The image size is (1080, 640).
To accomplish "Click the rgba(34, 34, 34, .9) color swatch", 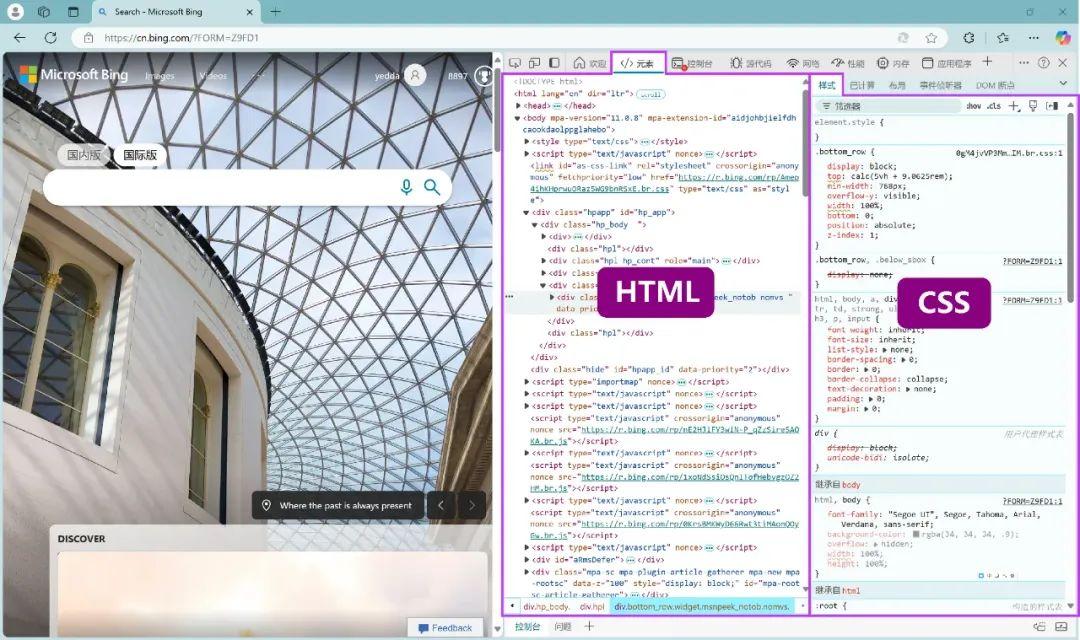I will (x=916, y=534).
